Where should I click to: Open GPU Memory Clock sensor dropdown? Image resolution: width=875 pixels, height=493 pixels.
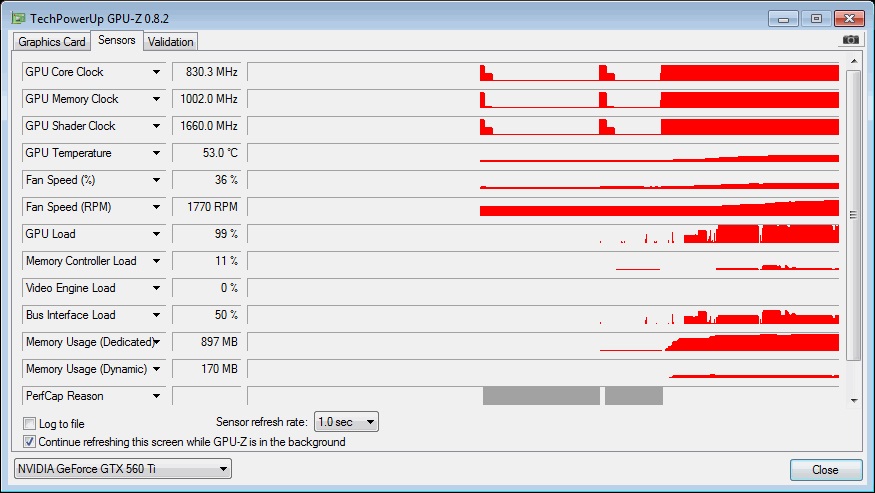click(156, 99)
